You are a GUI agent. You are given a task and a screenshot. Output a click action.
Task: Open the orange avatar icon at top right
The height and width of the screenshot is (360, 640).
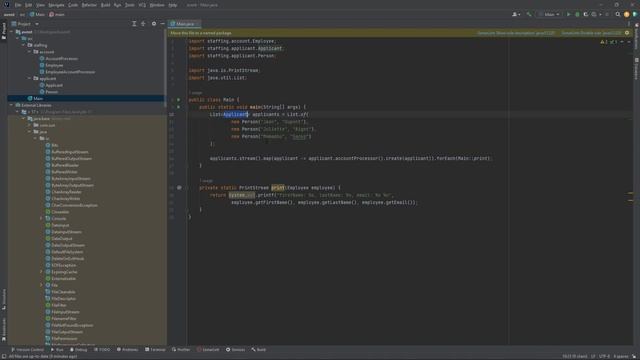coord(627,14)
